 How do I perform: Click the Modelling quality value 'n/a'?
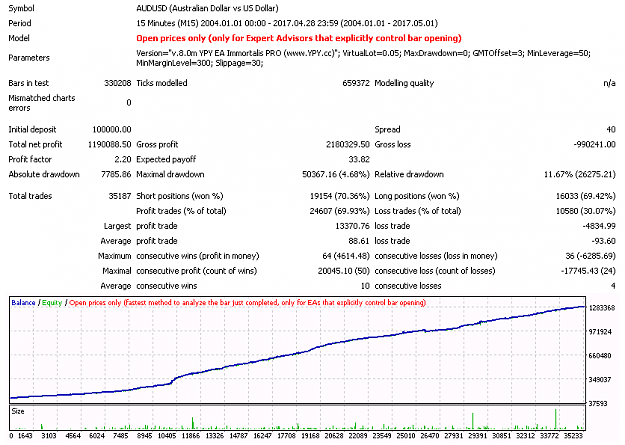click(609, 83)
